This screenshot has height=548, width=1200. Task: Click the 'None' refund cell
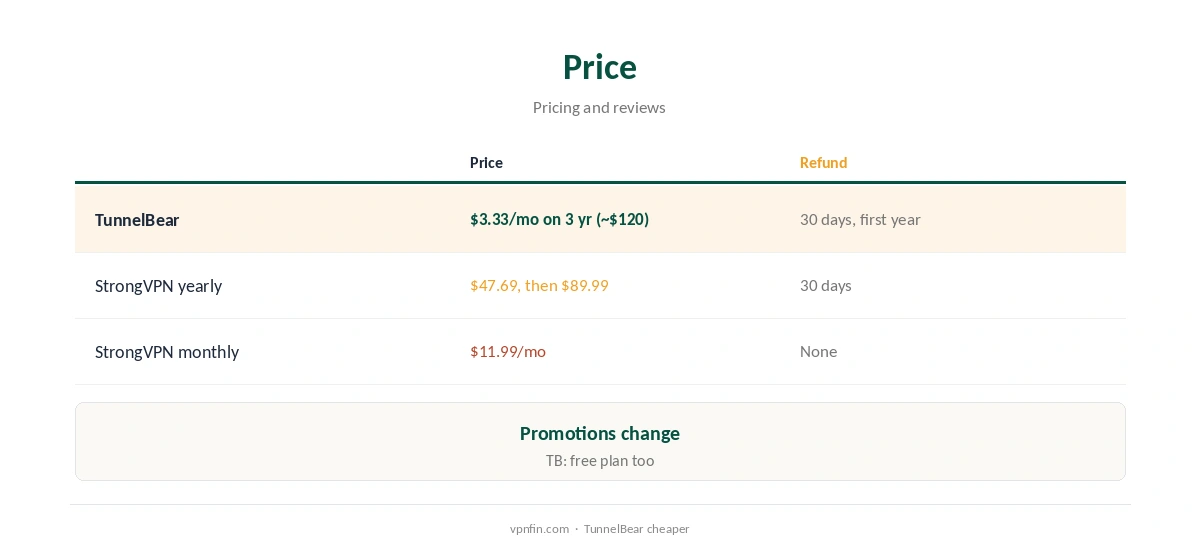[818, 351]
